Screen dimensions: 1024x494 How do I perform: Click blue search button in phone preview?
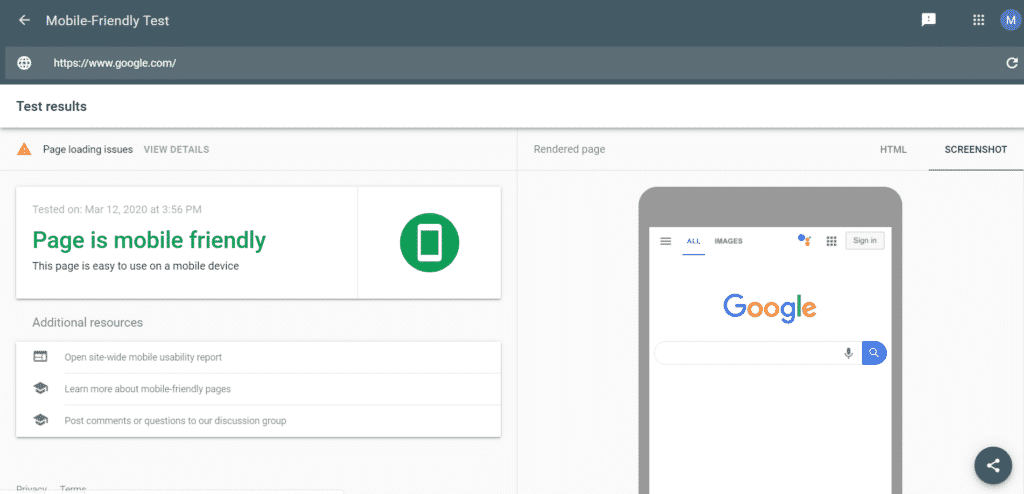[874, 354]
